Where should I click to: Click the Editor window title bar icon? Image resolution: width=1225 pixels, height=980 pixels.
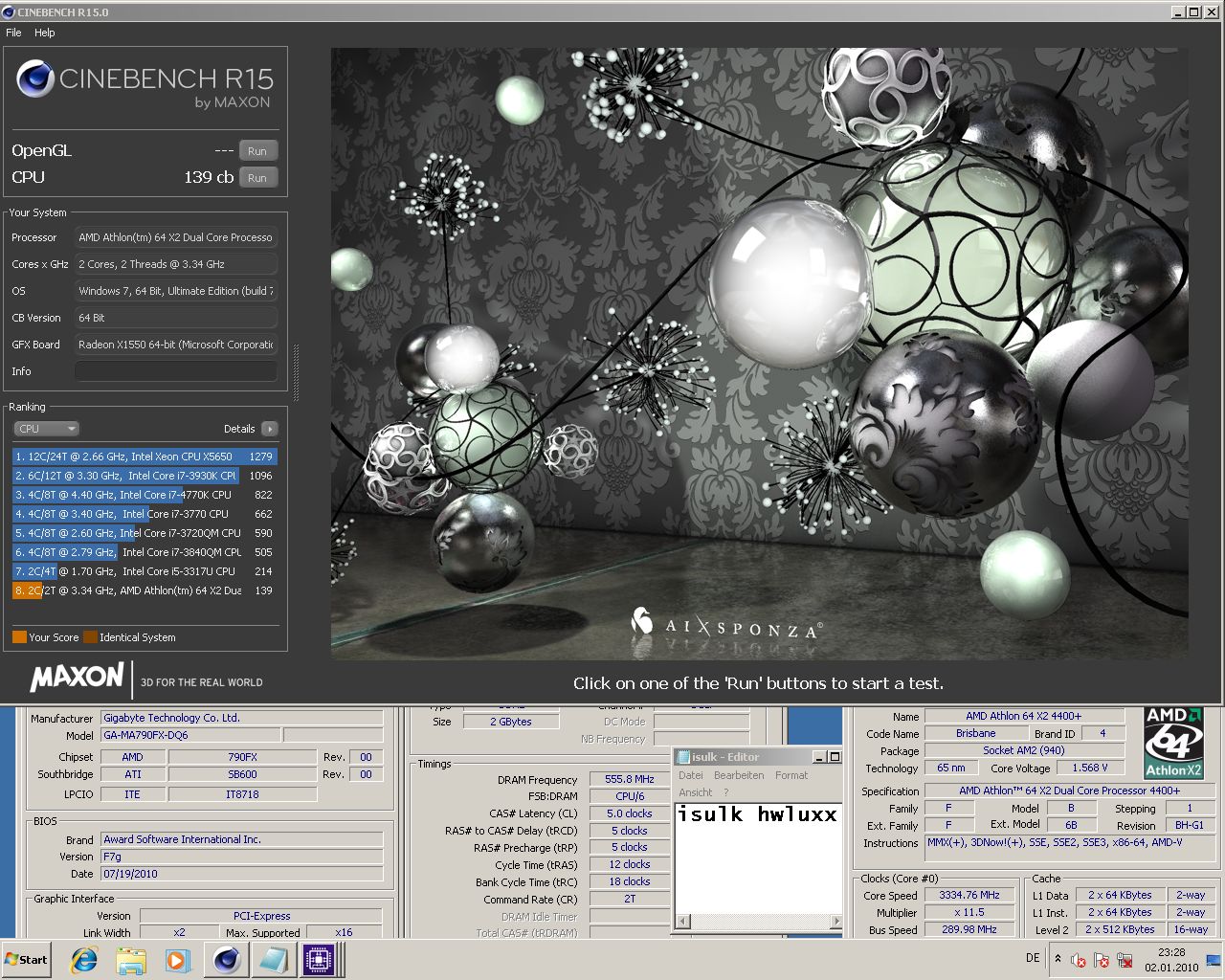click(683, 756)
